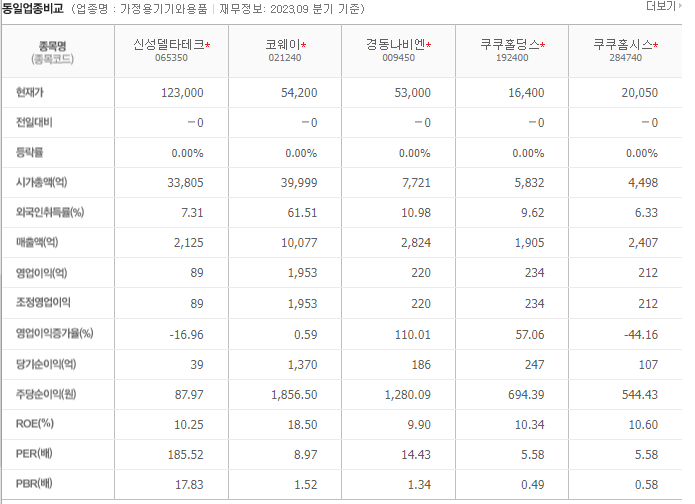This screenshot has width=695, height=504.
Task: Click net income 1,370 cell
Action: pos(303,365)
